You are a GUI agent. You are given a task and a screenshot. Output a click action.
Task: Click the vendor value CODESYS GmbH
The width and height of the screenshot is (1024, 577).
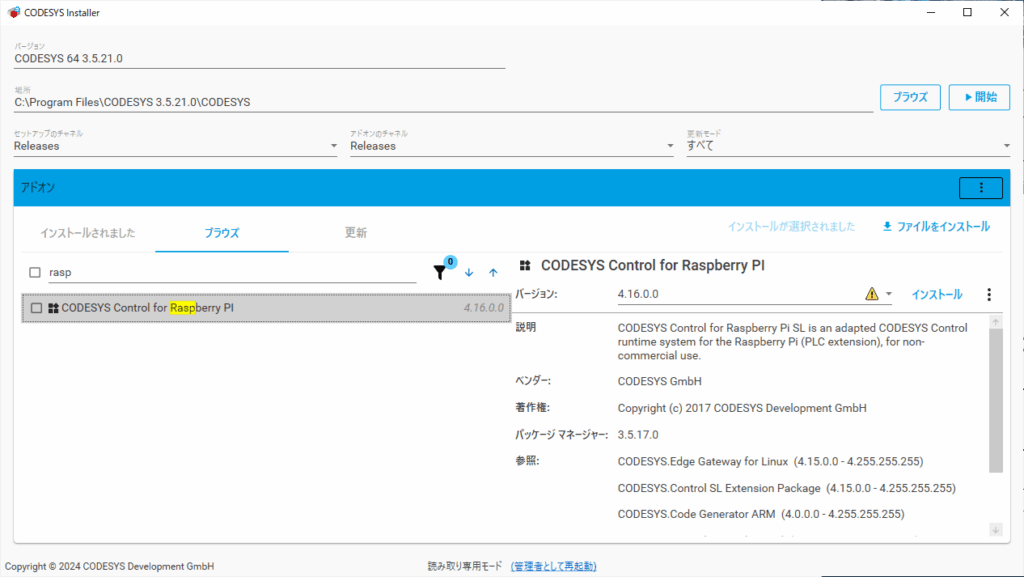[660, 381]
